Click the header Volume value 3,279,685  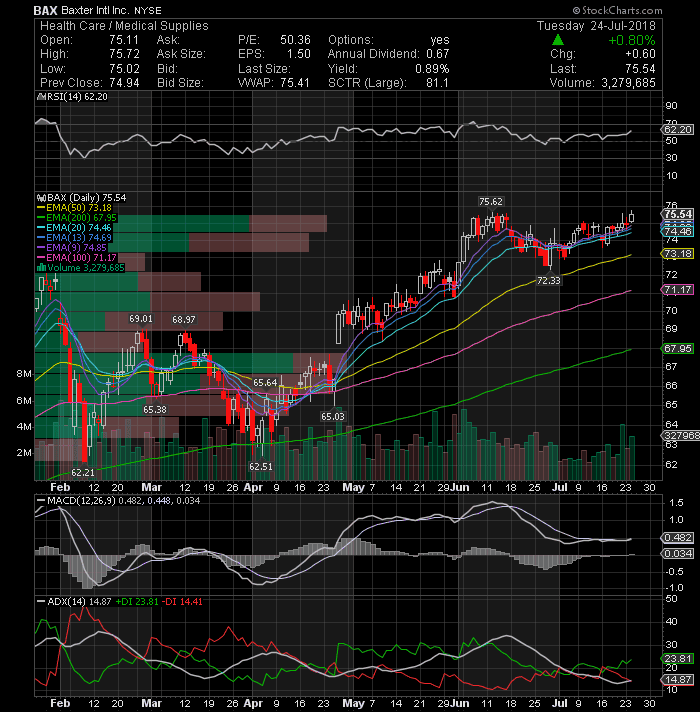[x=628, y=83]
